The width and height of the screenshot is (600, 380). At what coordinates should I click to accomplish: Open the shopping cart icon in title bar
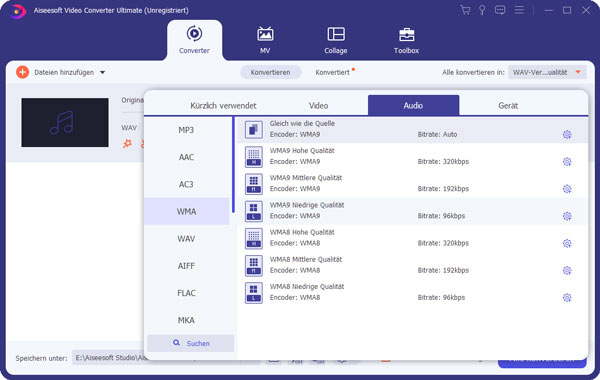465,10
